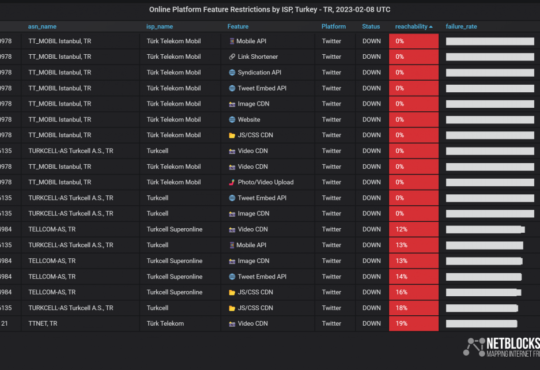Click the 12% reachability red cell

tap(414, 229)
